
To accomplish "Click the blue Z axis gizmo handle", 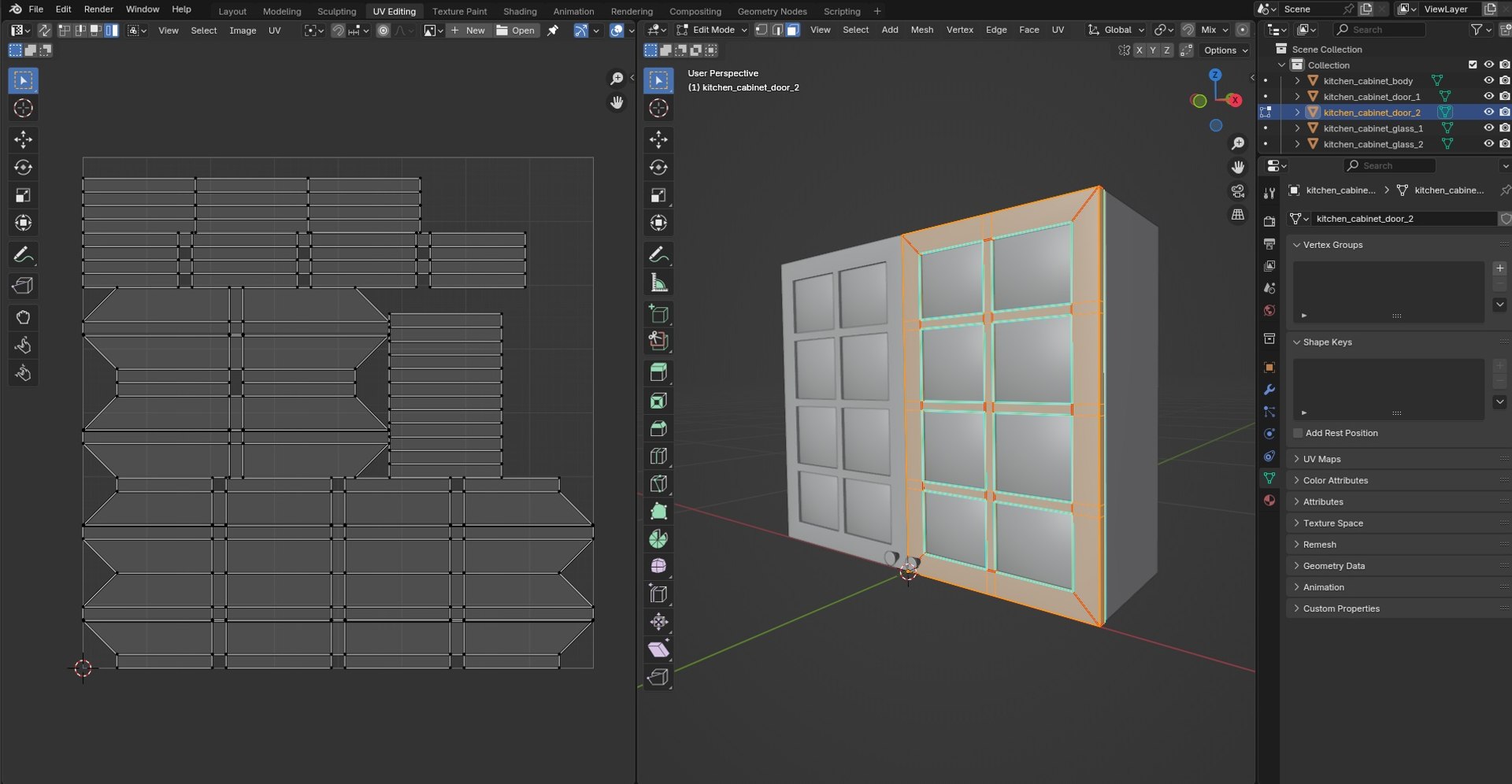I will [1215, 75].
